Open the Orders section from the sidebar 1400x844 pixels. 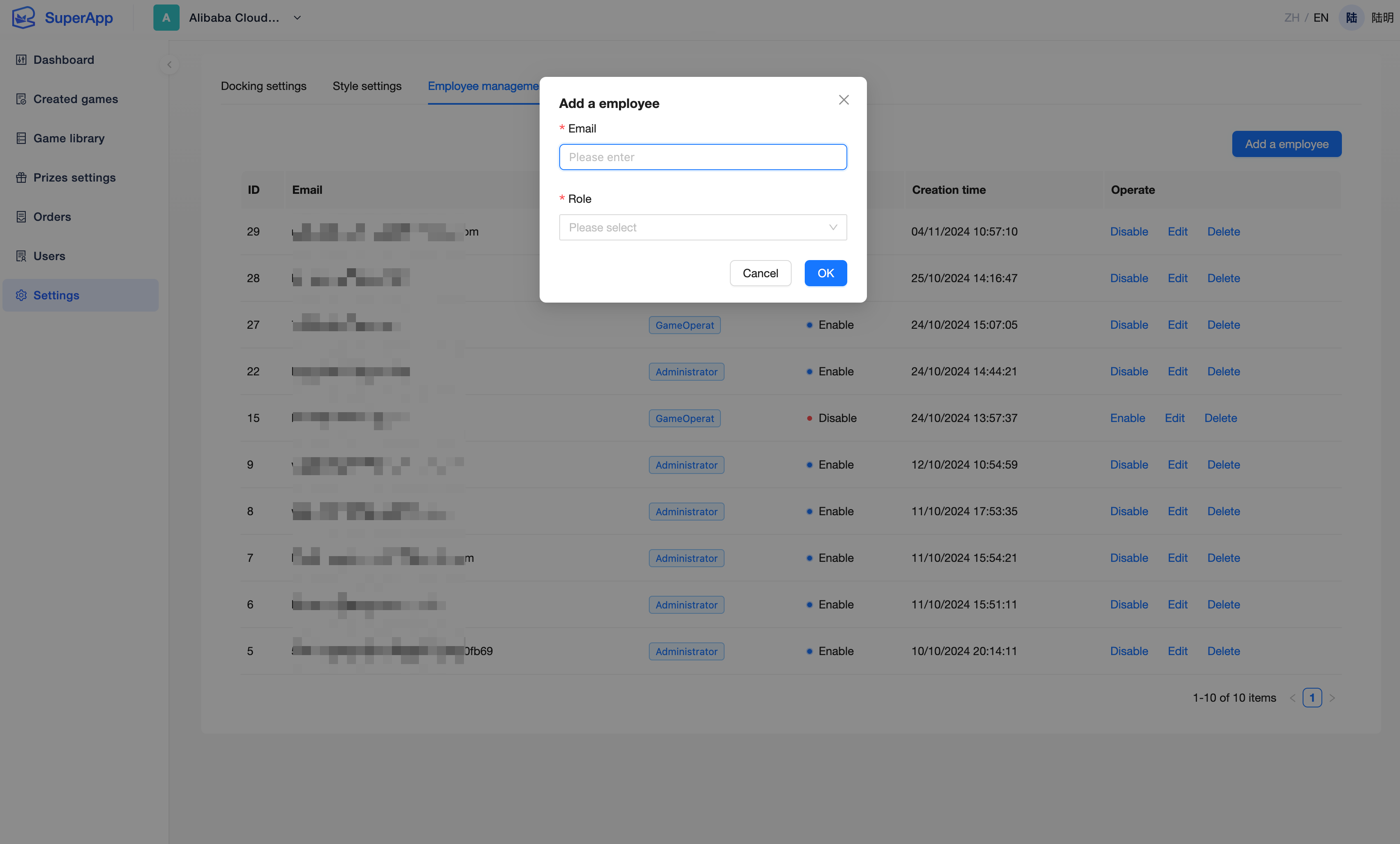click(51, 216)
